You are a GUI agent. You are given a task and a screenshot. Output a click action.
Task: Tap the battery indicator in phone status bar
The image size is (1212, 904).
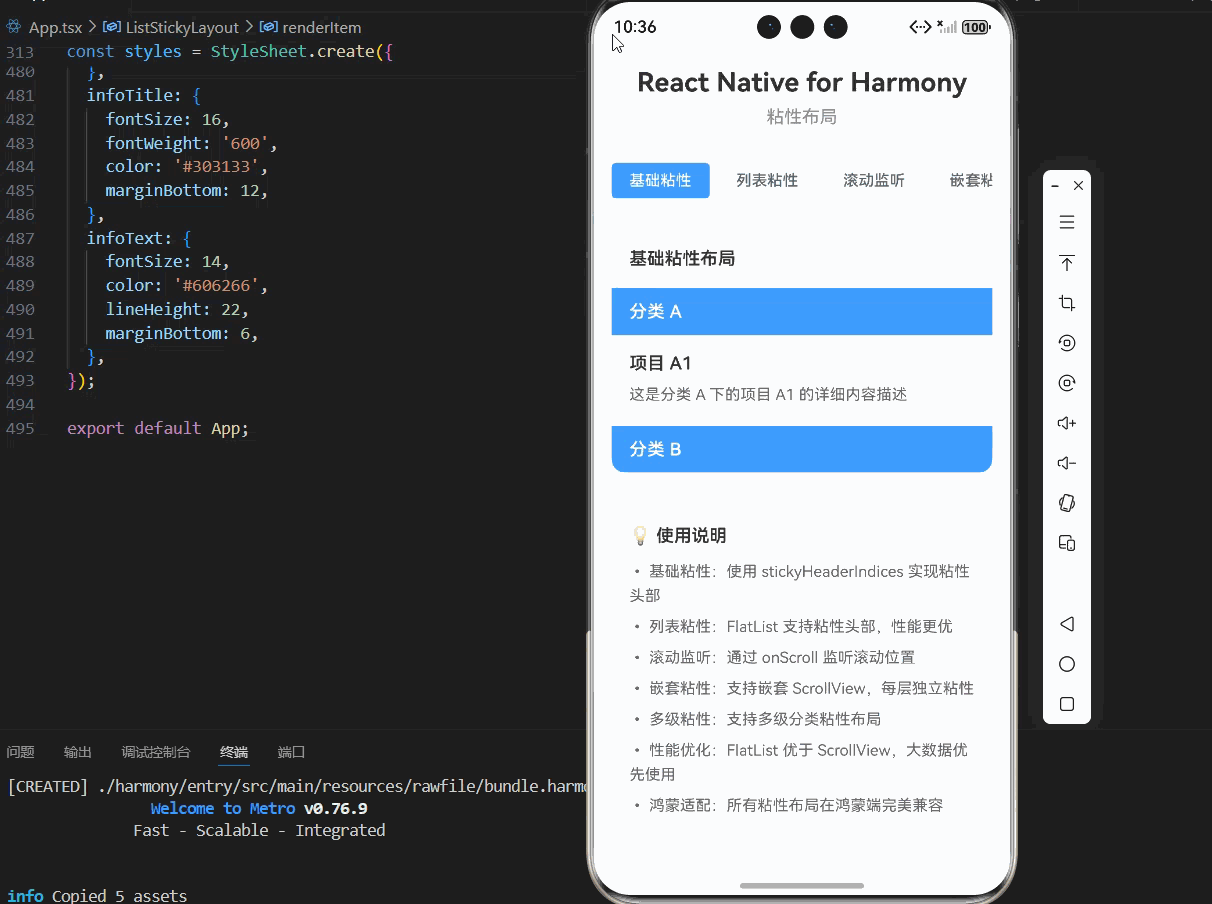pyautogui.click(x=976, y=27)
